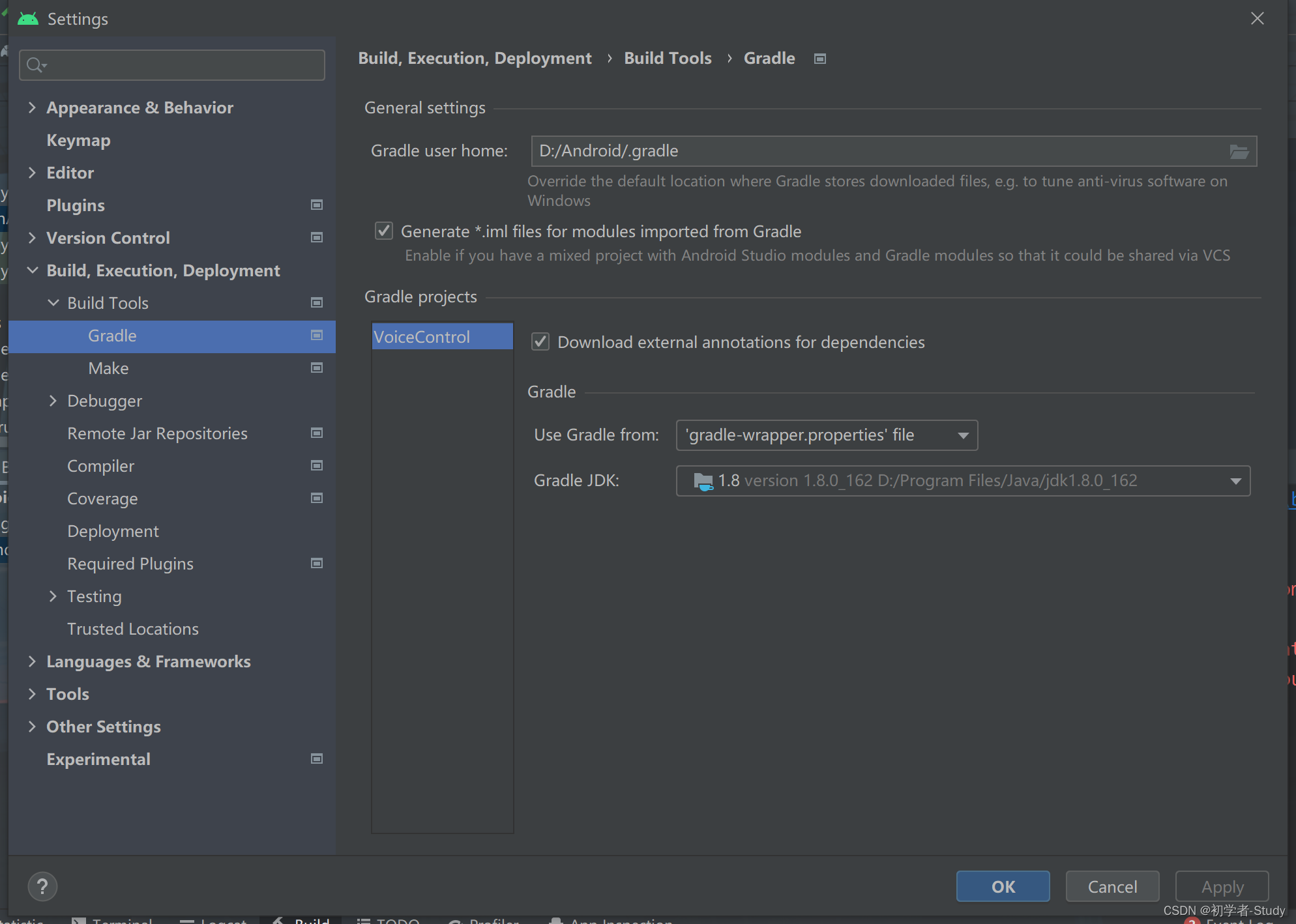Open the Use Gradle from dropdown
This screenshot has height=924, width=1296.
[827, 435]
